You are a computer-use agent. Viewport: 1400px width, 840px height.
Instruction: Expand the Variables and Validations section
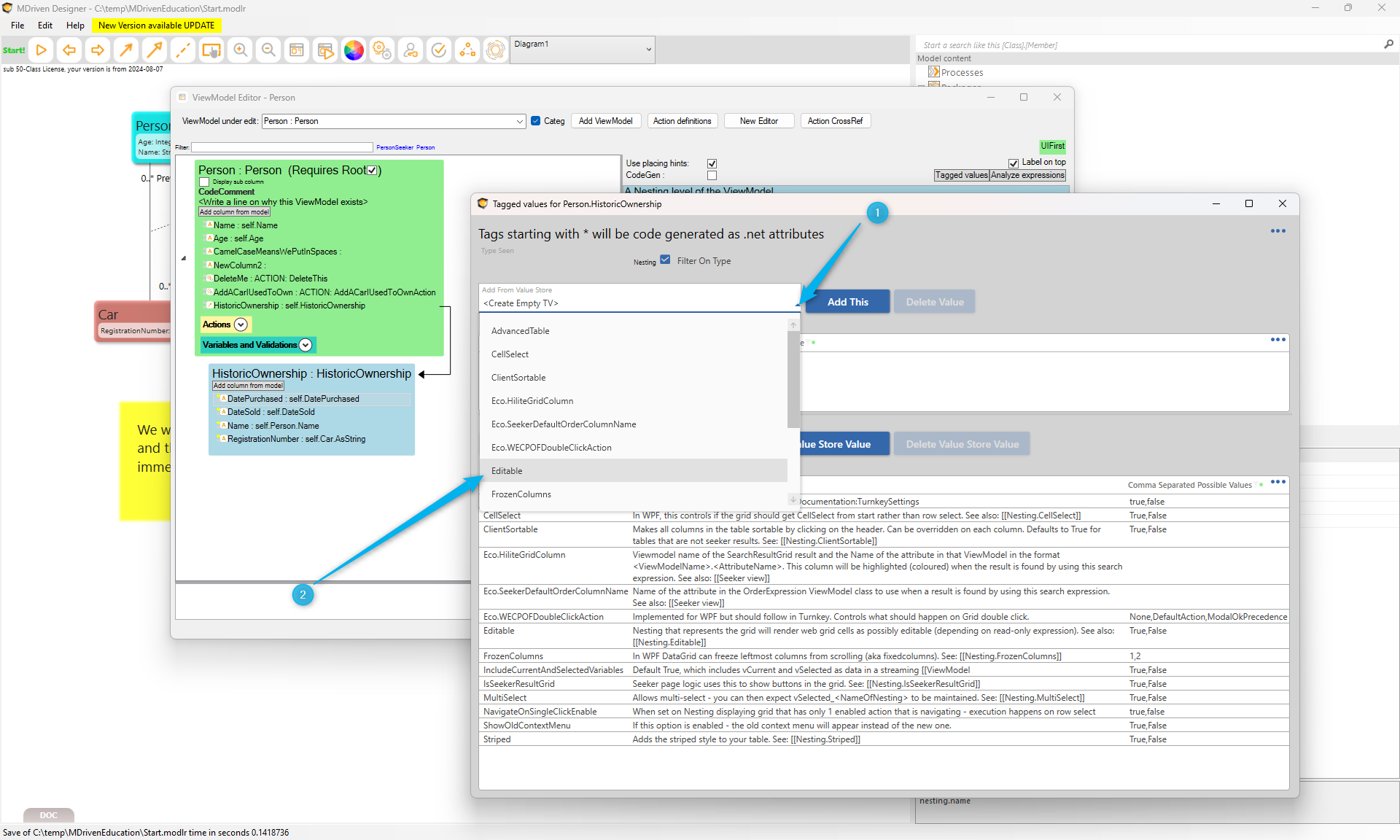(306, 345)
